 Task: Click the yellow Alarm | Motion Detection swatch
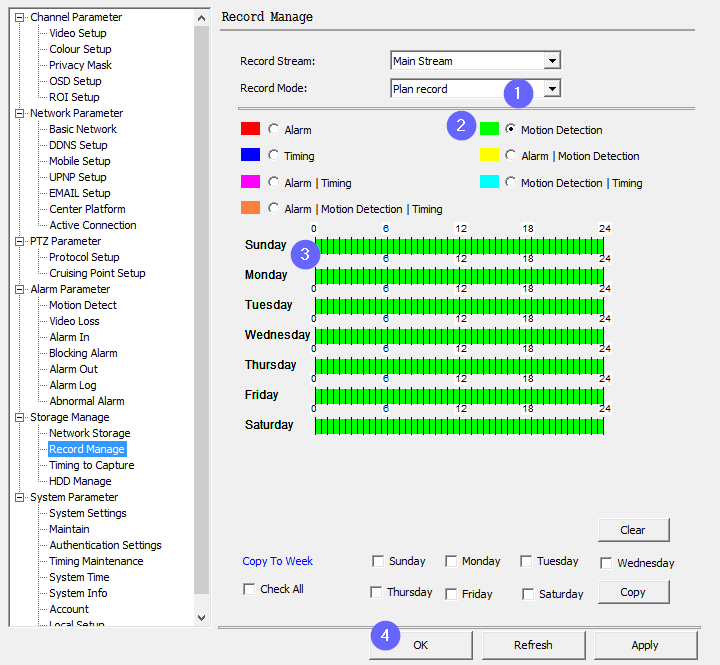click(489, 155)
